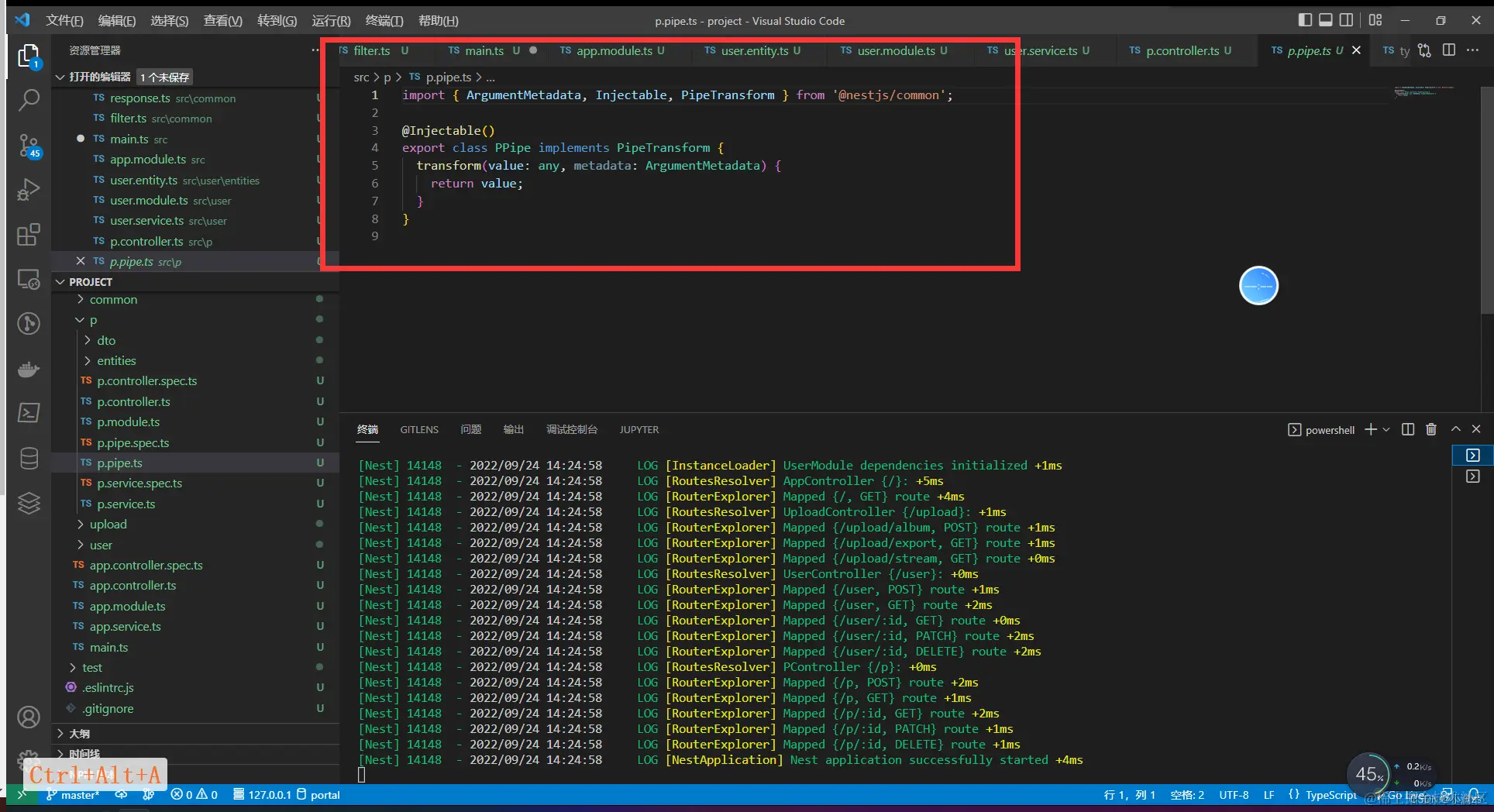This screenshot has width=1494, height=812.
Task: Collapse the PROJECT section
Action: [x=60, y=282]
